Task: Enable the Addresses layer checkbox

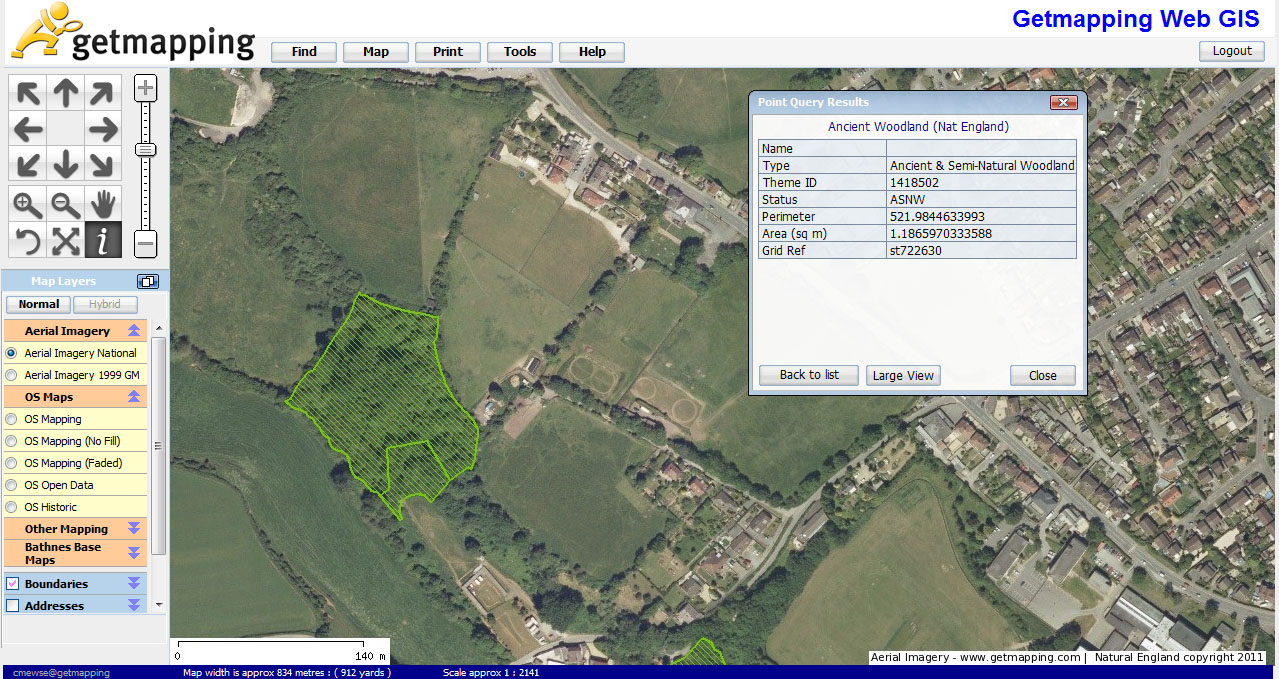Action: pos(13,605)
